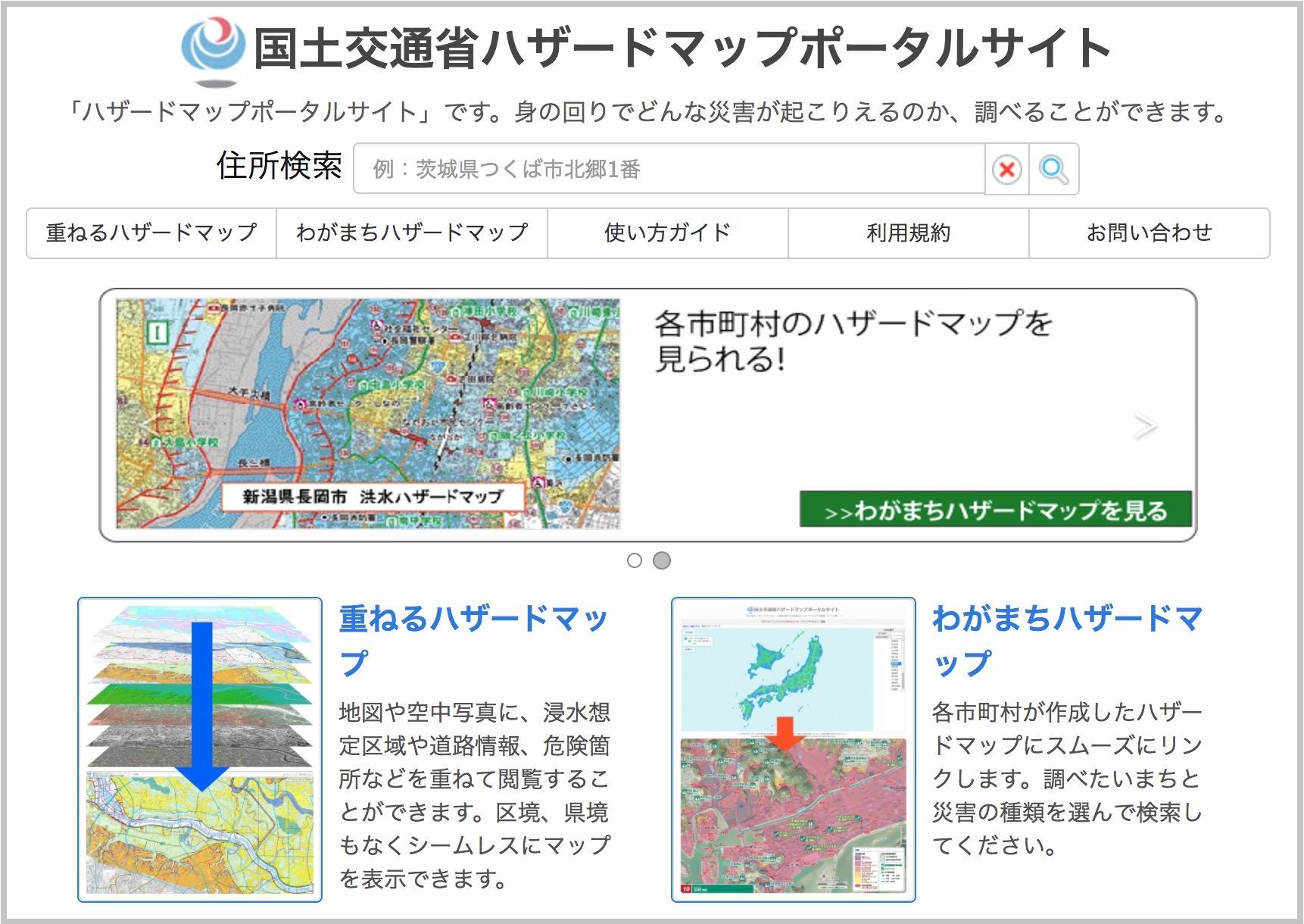Click into the 住所検索 address input field
Image resolution: width=1304 pixels, height=924 pixels.
tap(669, 169)
